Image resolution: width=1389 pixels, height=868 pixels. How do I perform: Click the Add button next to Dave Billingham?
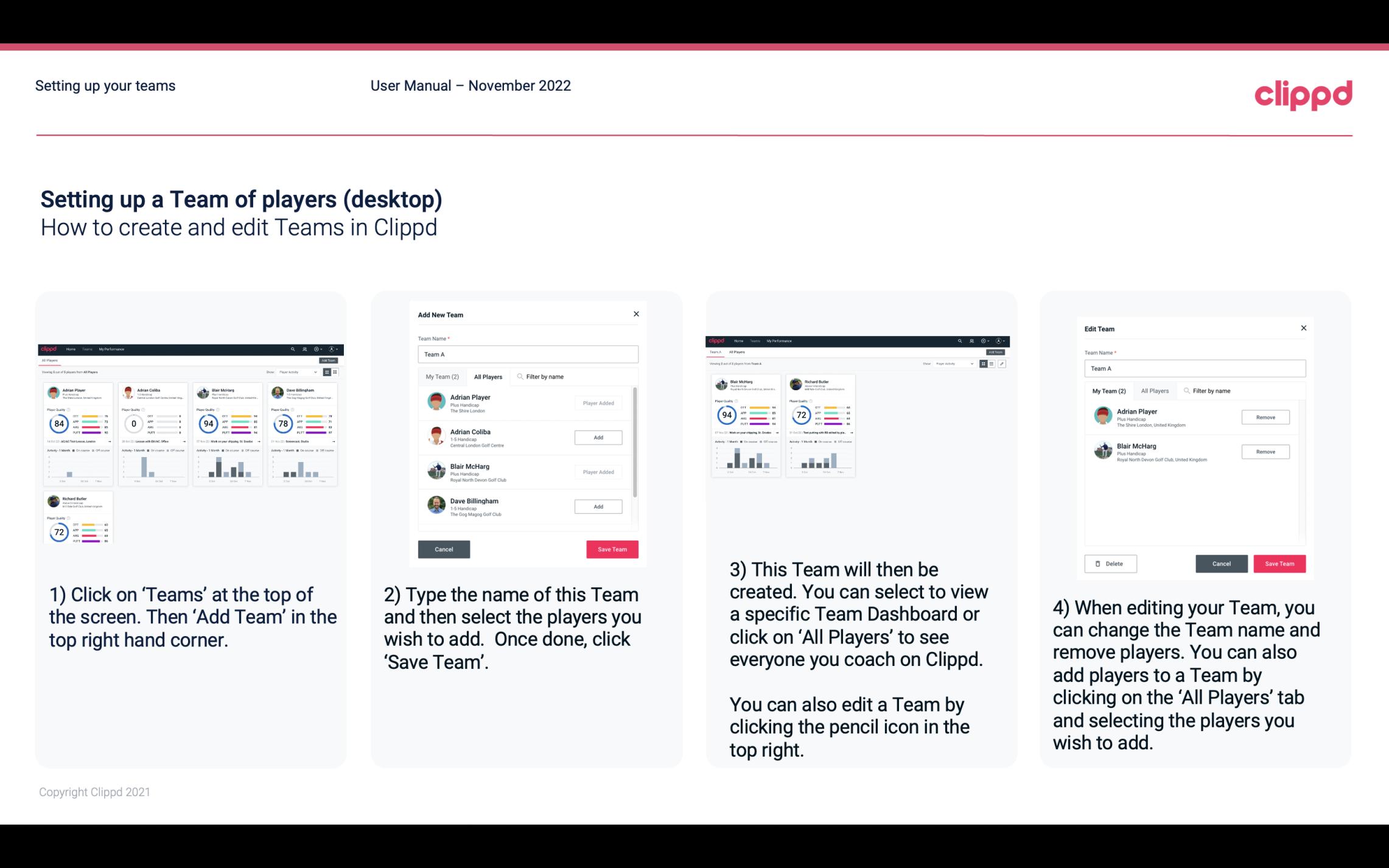click(598, 506)
